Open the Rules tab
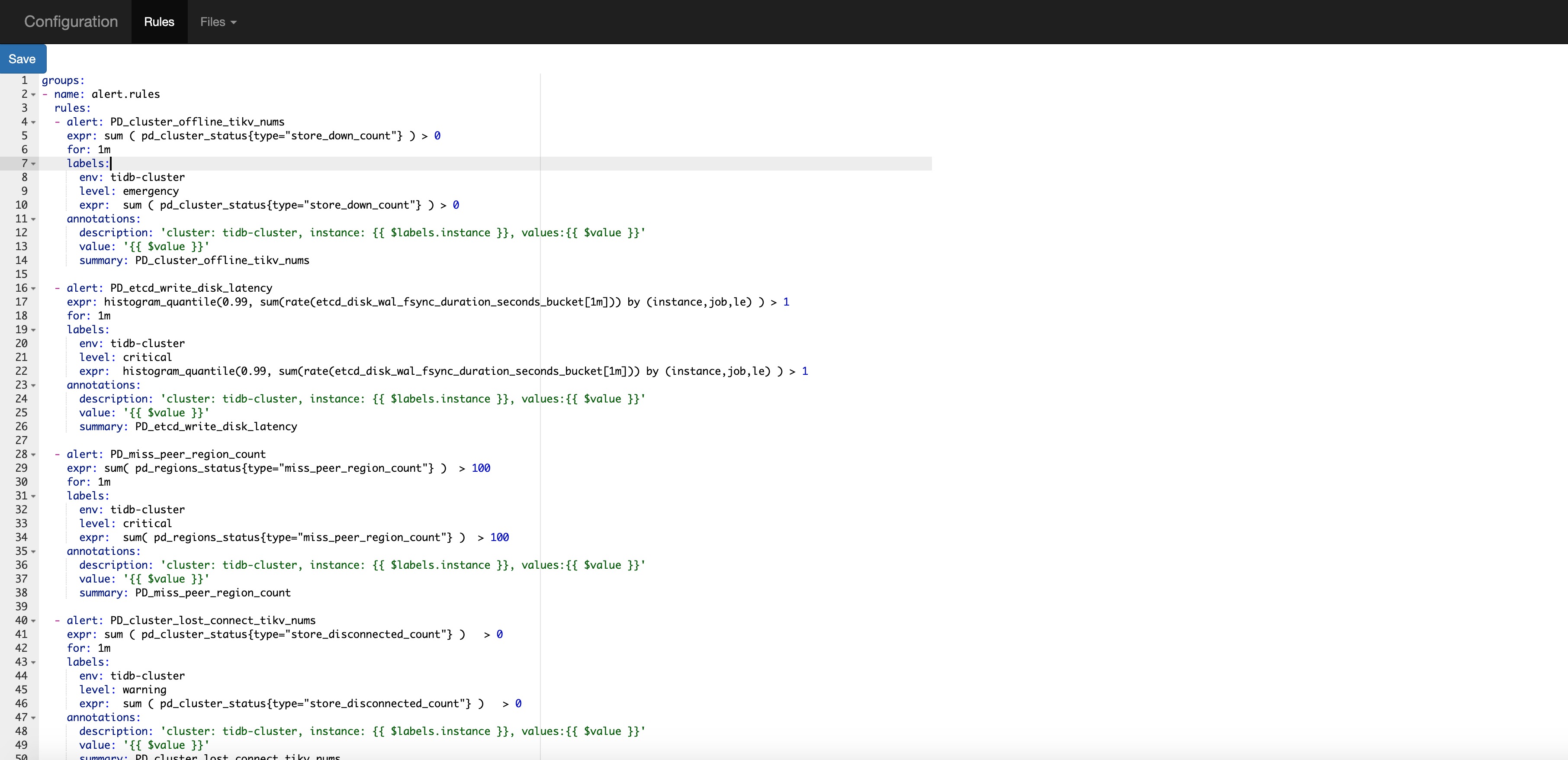Viewport: 1568px width, 760px height. pos(159,22)
